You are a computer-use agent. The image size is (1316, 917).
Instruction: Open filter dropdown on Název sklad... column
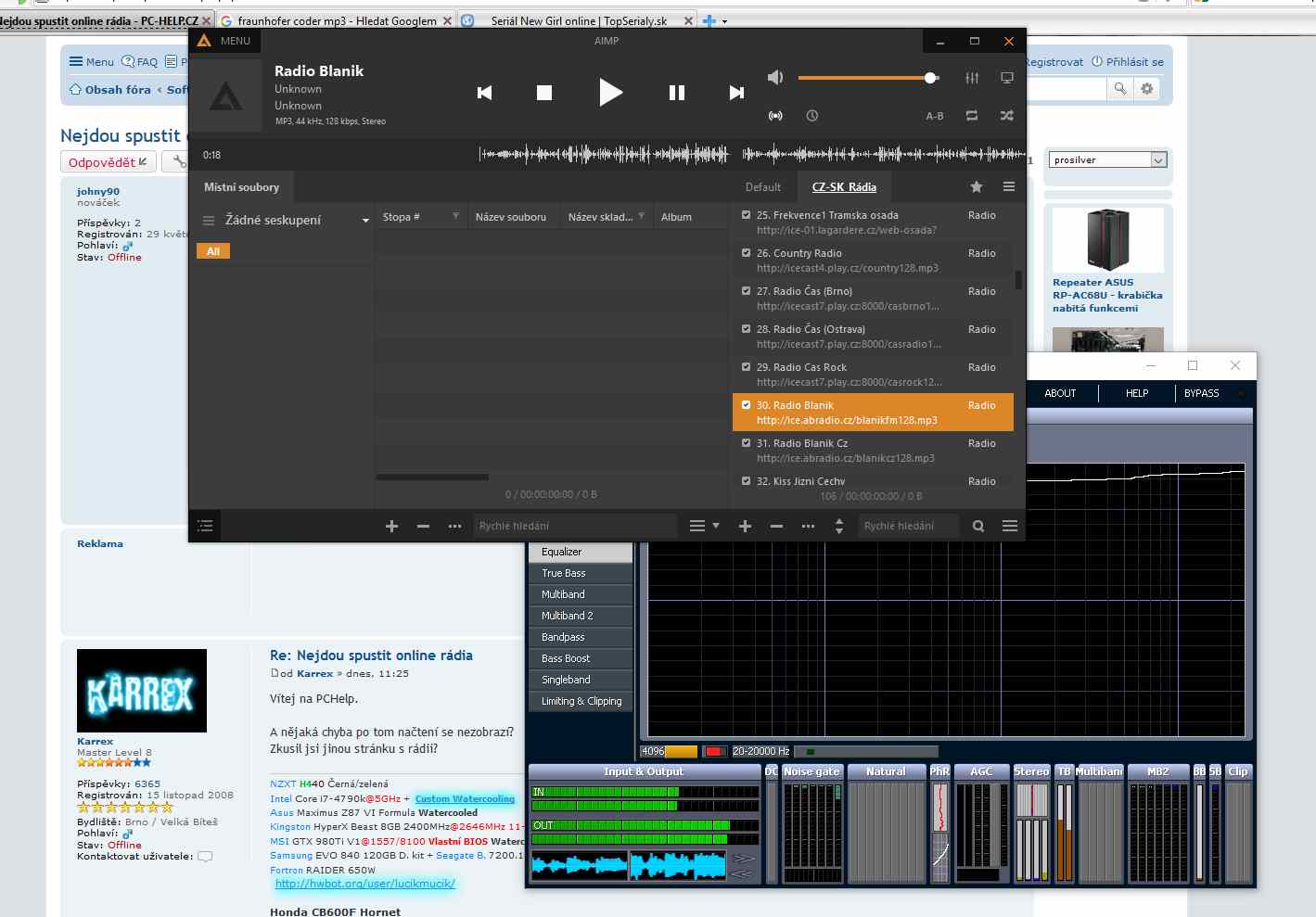point(641,216)
